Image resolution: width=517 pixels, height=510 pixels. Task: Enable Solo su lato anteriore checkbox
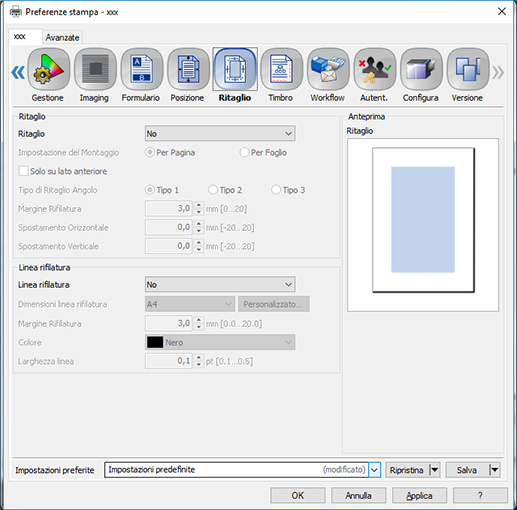pyautogui.click(x=23, y=171)
